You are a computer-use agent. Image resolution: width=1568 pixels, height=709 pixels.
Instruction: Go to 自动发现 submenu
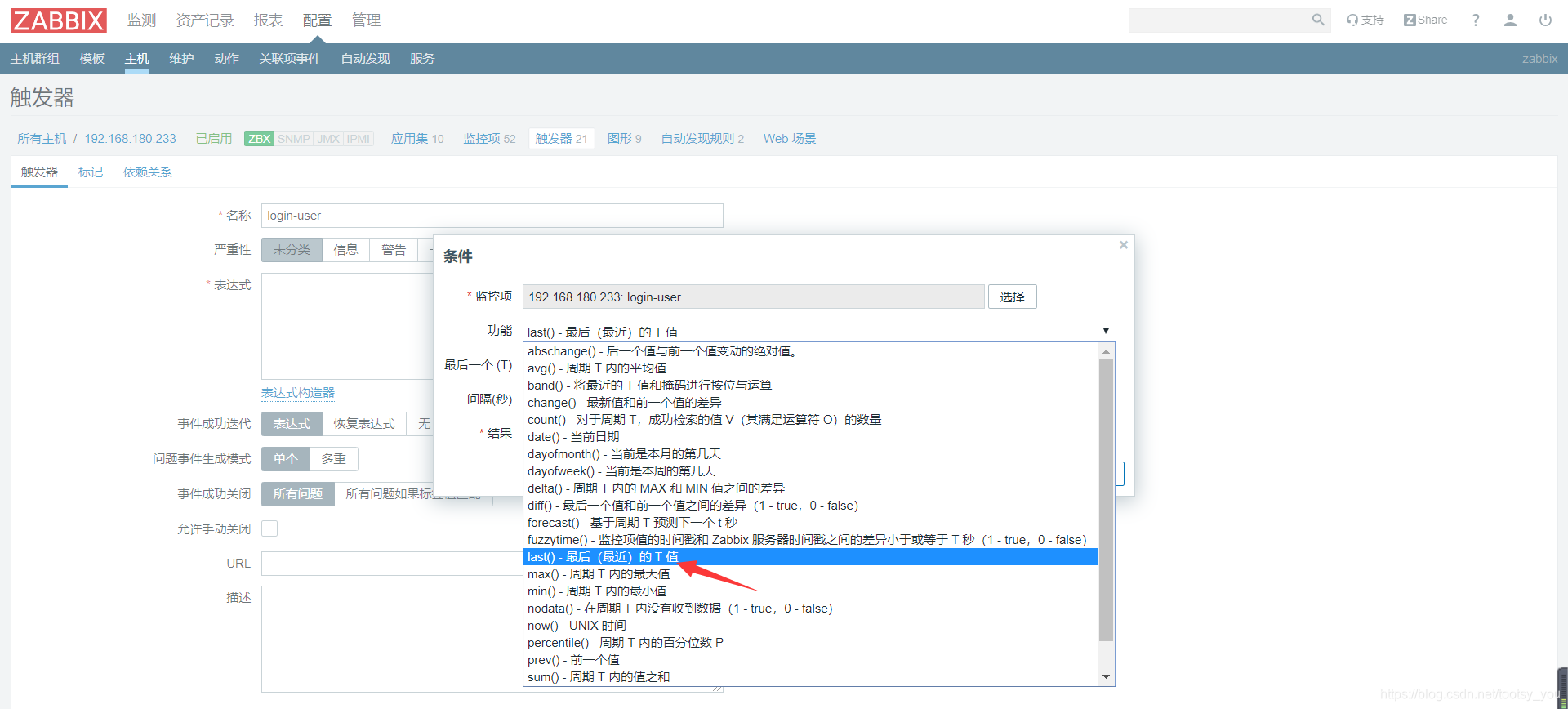[365, 59]
